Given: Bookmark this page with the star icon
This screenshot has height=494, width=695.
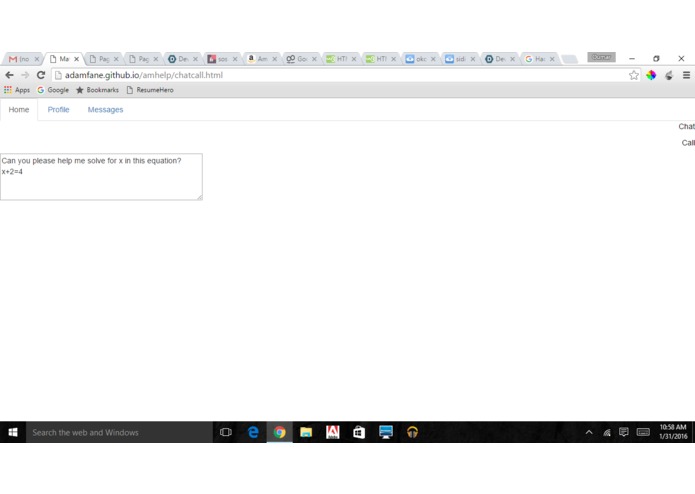Looking at the screenshot, I should coord(634,75).
